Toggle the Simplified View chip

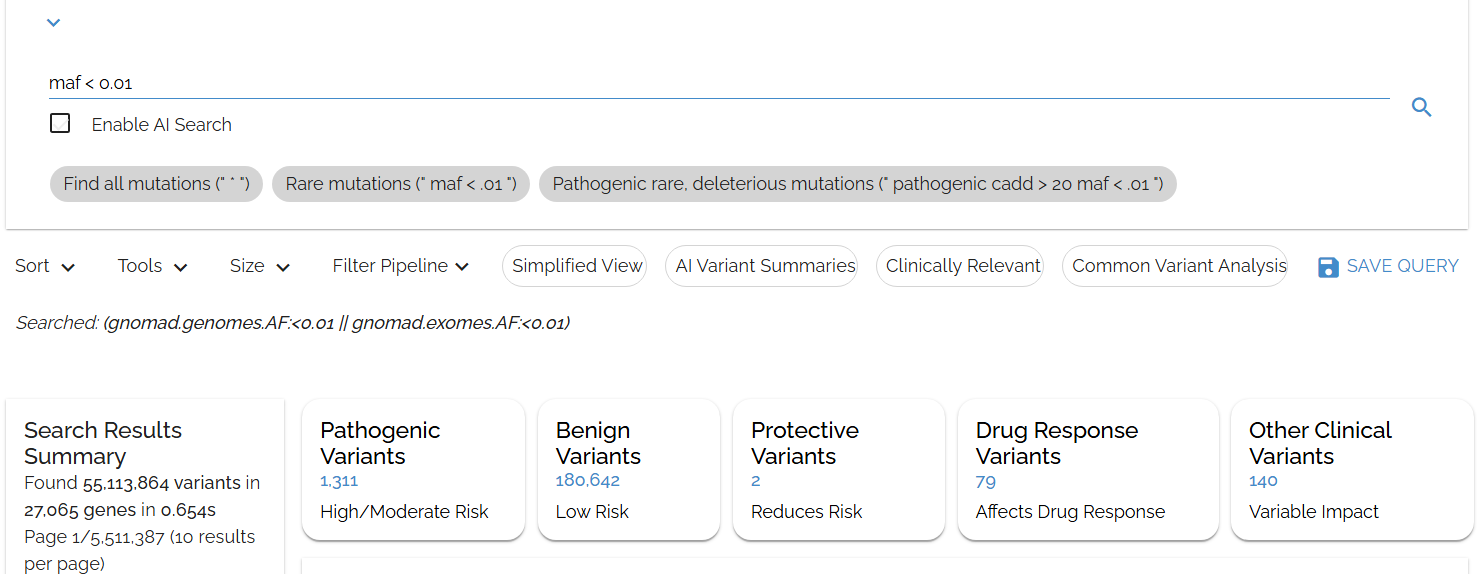(x=577, y=266)
